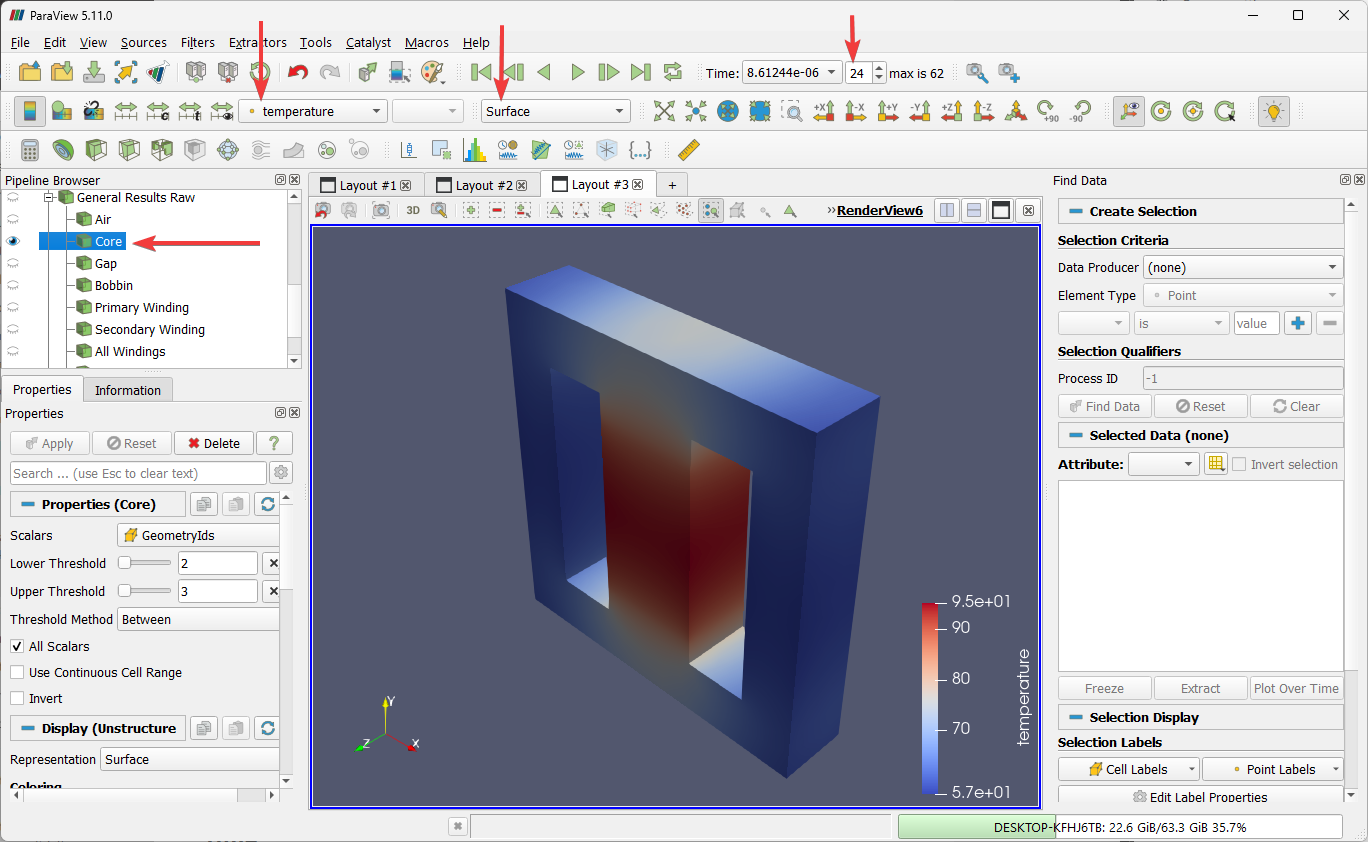1368x842 pixels.
Task: Click the Threshold filter icon
Action: pyautogui.click(x=162, y=150)
